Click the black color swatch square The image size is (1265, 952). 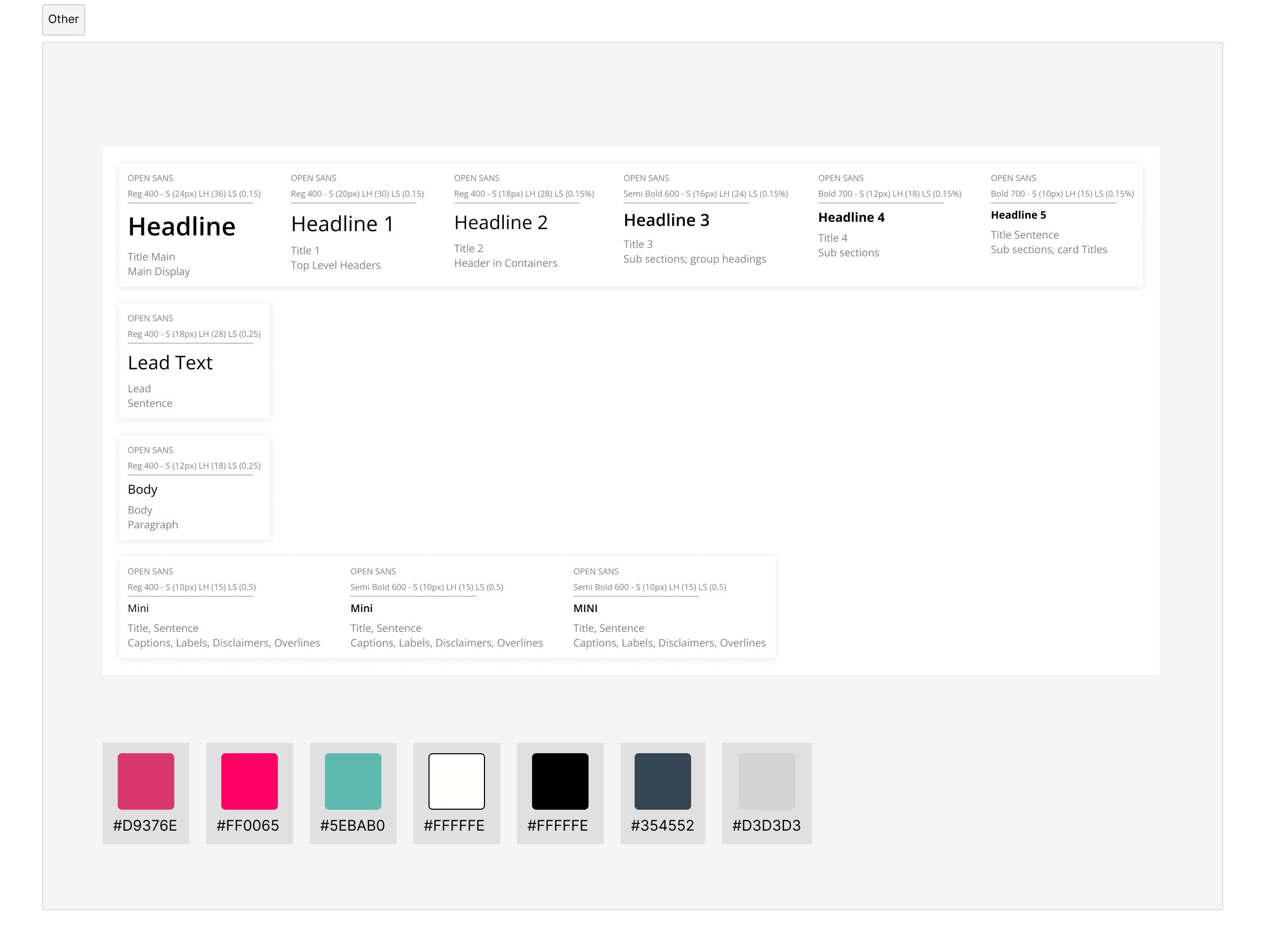(x=560, y=781)
